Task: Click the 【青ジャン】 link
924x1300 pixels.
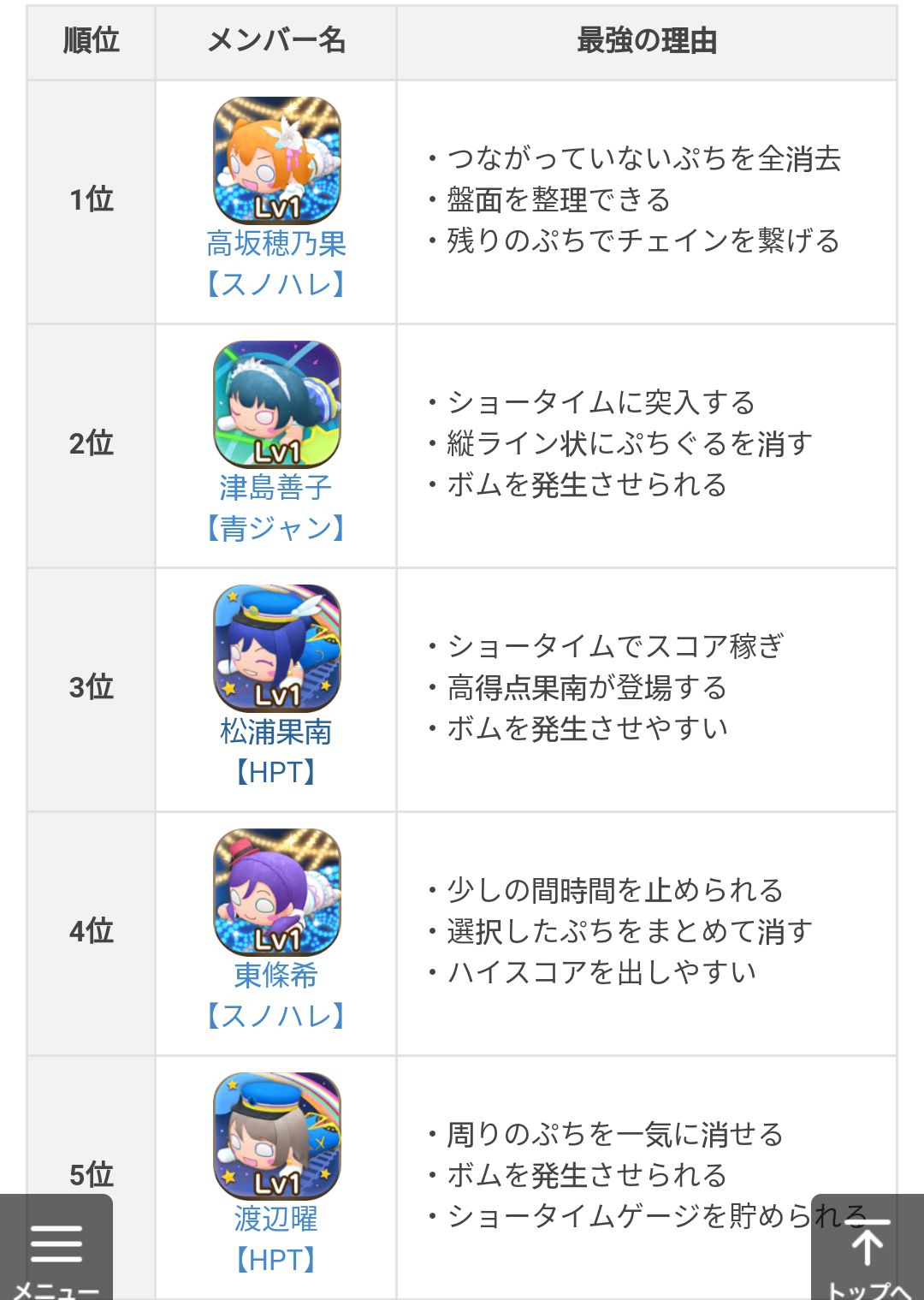Action: (276, 528)
